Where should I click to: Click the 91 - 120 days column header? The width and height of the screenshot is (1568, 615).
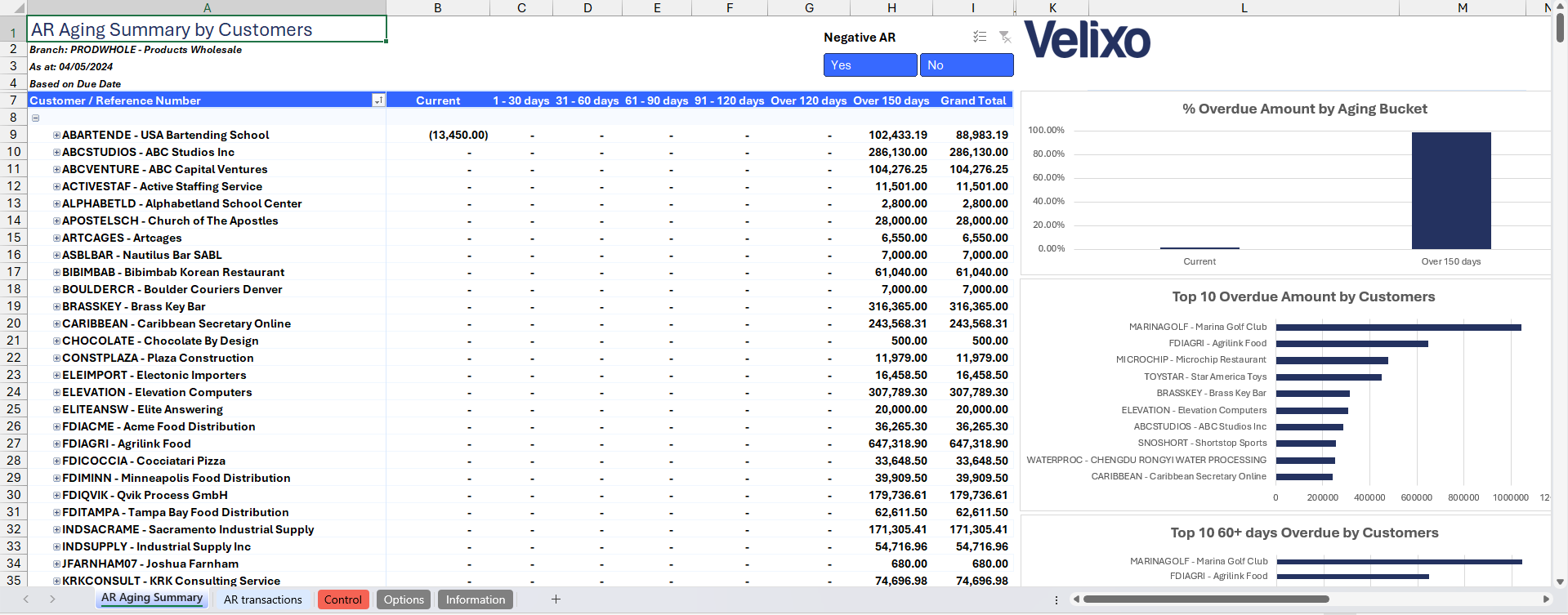(729, 100)
